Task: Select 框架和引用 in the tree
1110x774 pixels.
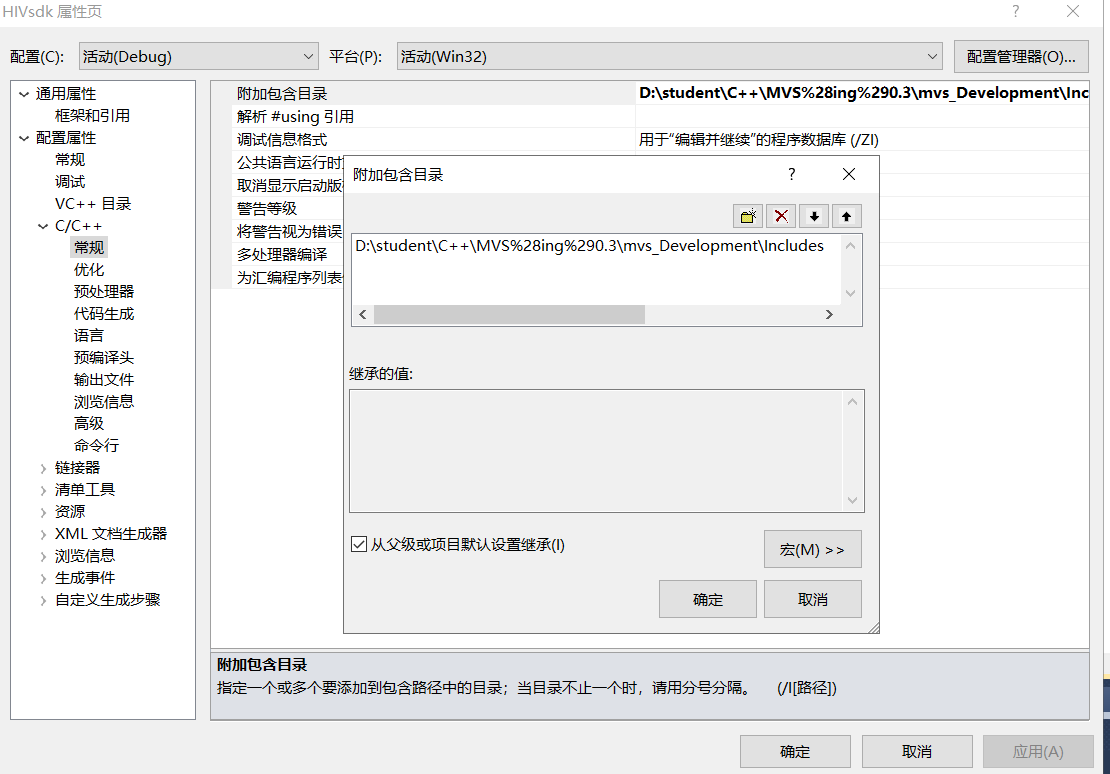Action: coord(92,115)
